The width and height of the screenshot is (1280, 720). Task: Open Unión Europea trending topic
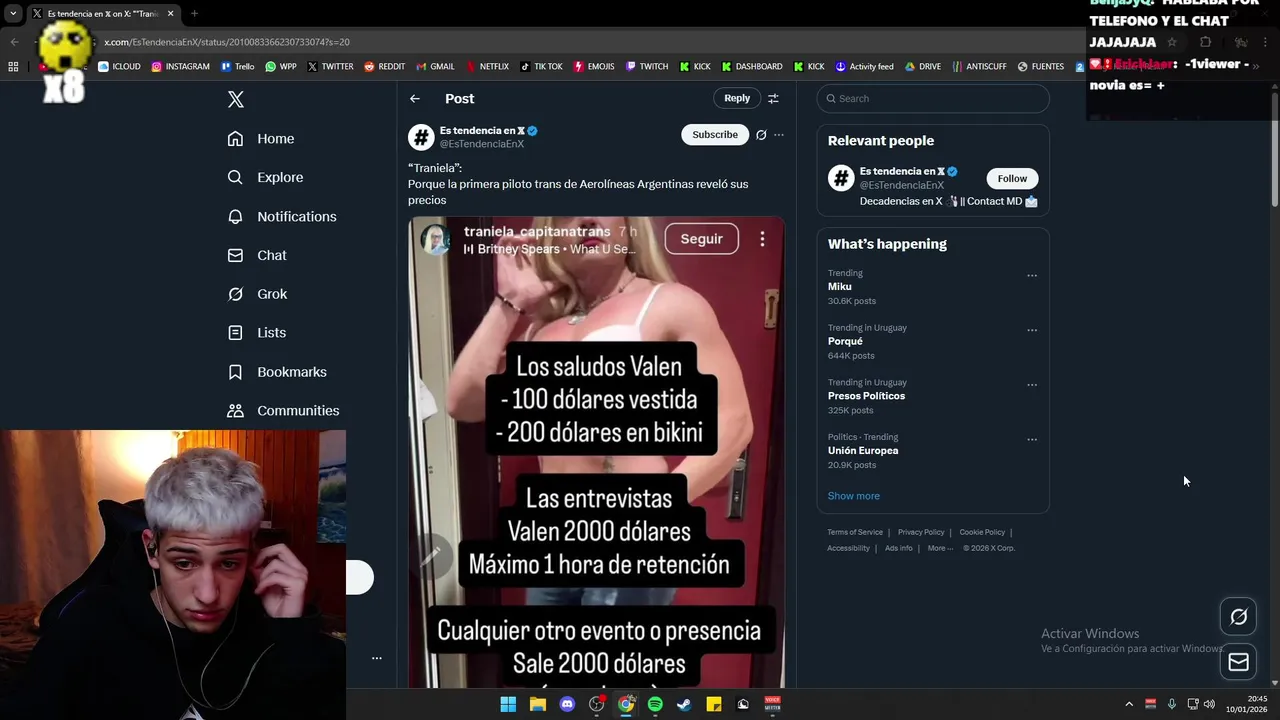[863, 451]
